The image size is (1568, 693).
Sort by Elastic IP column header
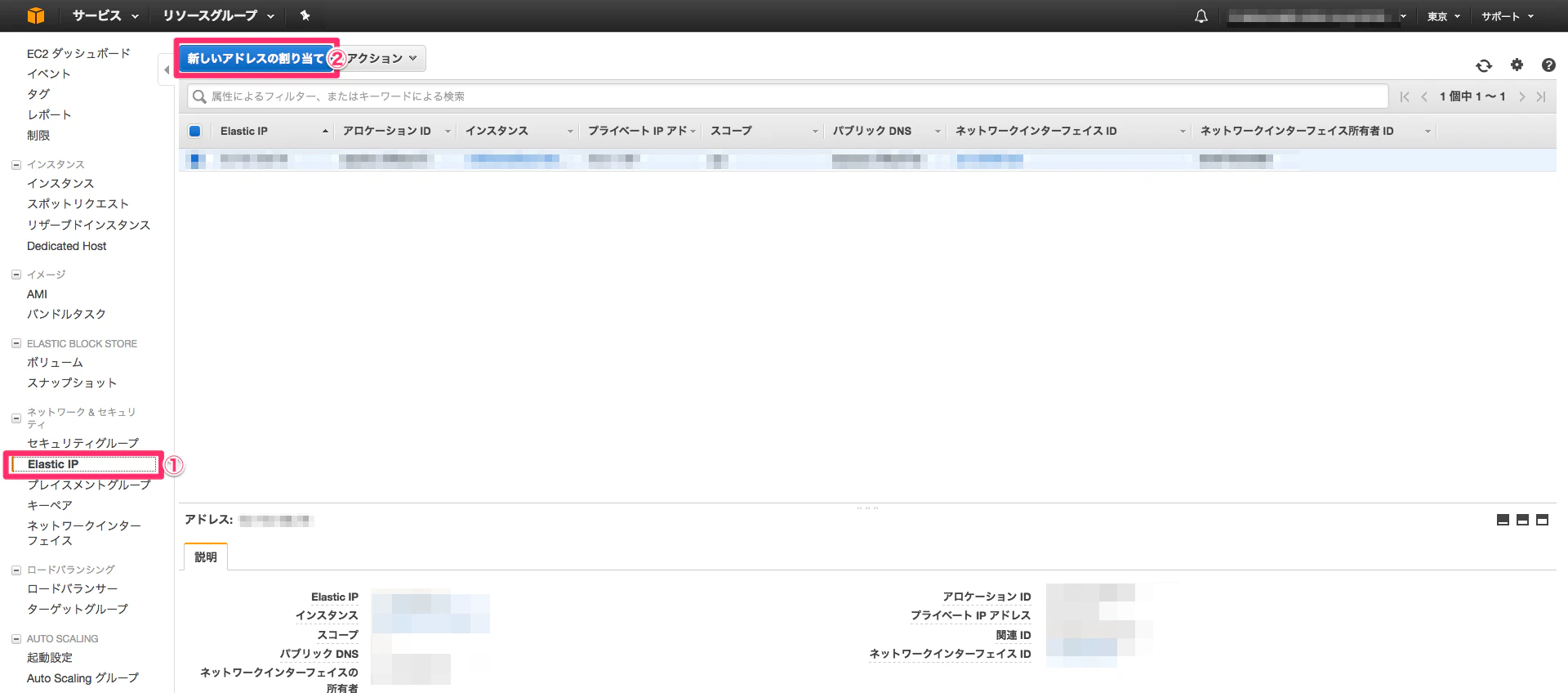[x=244, y=131]
